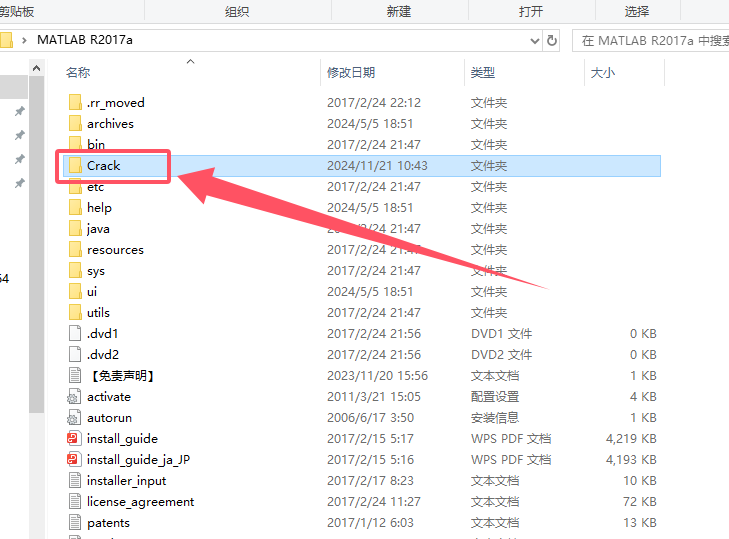Sort by the 名称 column header
This screenshot has width=729, height=539.
click(78, 73)
